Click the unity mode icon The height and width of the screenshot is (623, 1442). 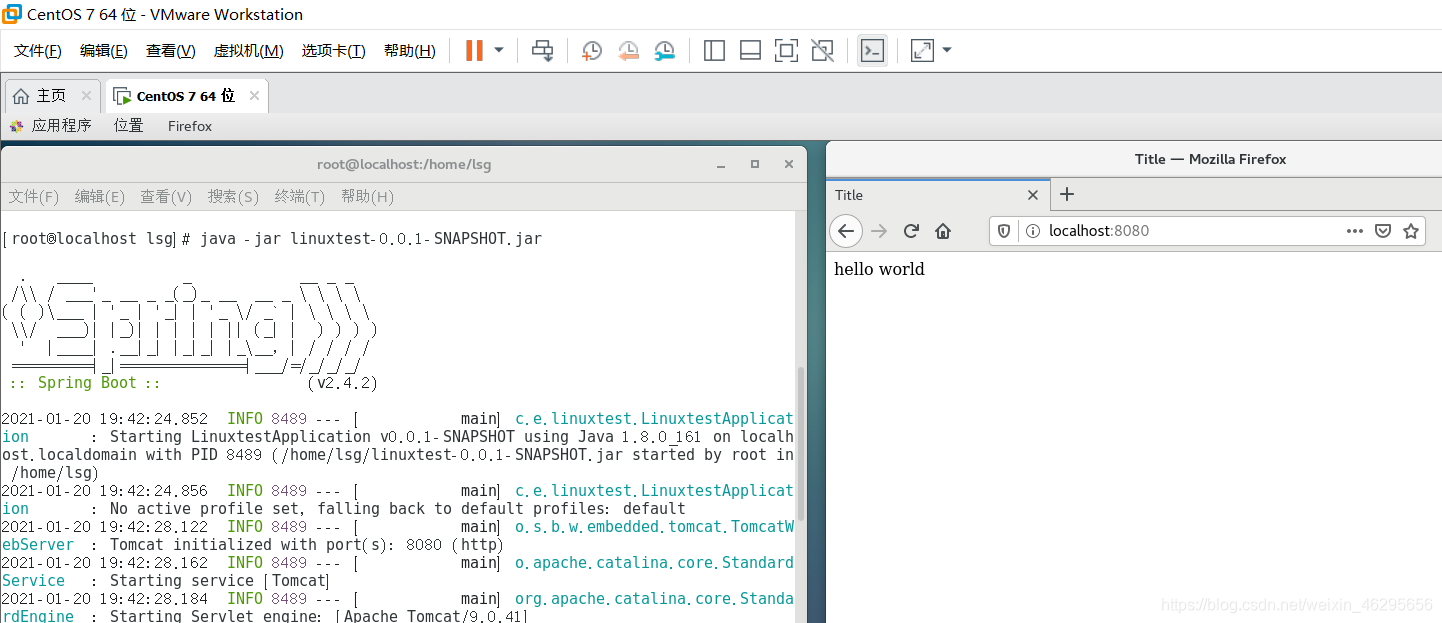(822, 50)
